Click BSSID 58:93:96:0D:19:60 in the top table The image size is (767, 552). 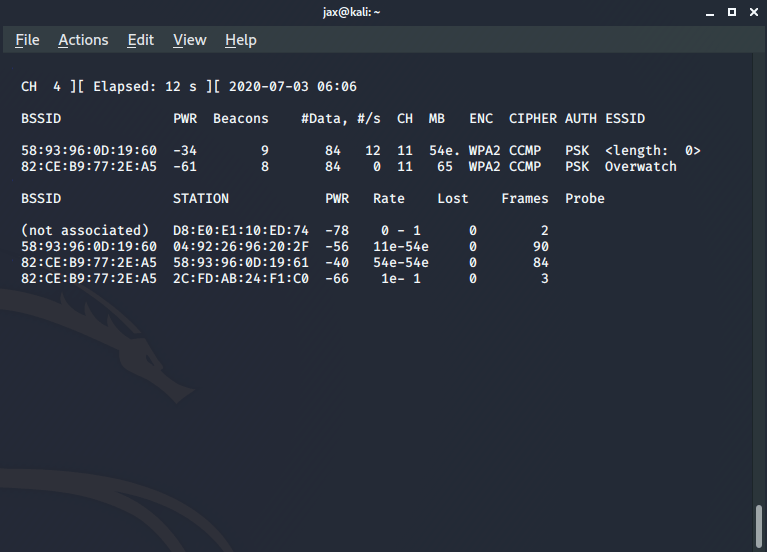pos(89,151)
